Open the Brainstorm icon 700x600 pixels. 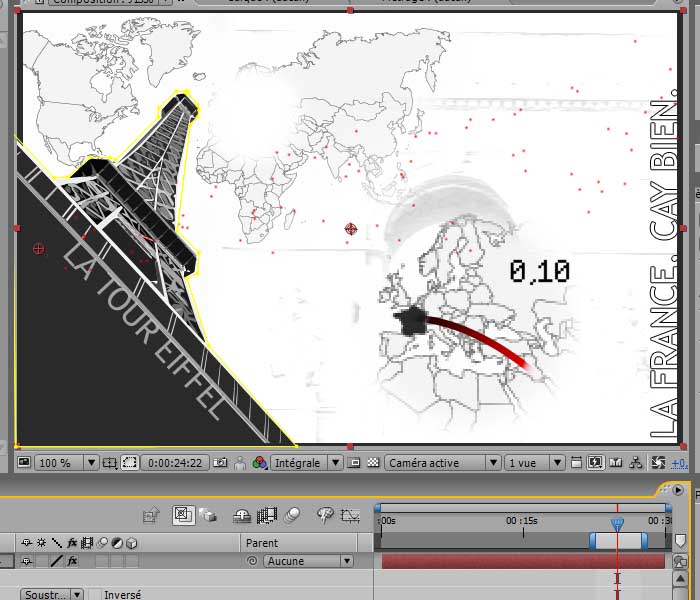[325, 515]
